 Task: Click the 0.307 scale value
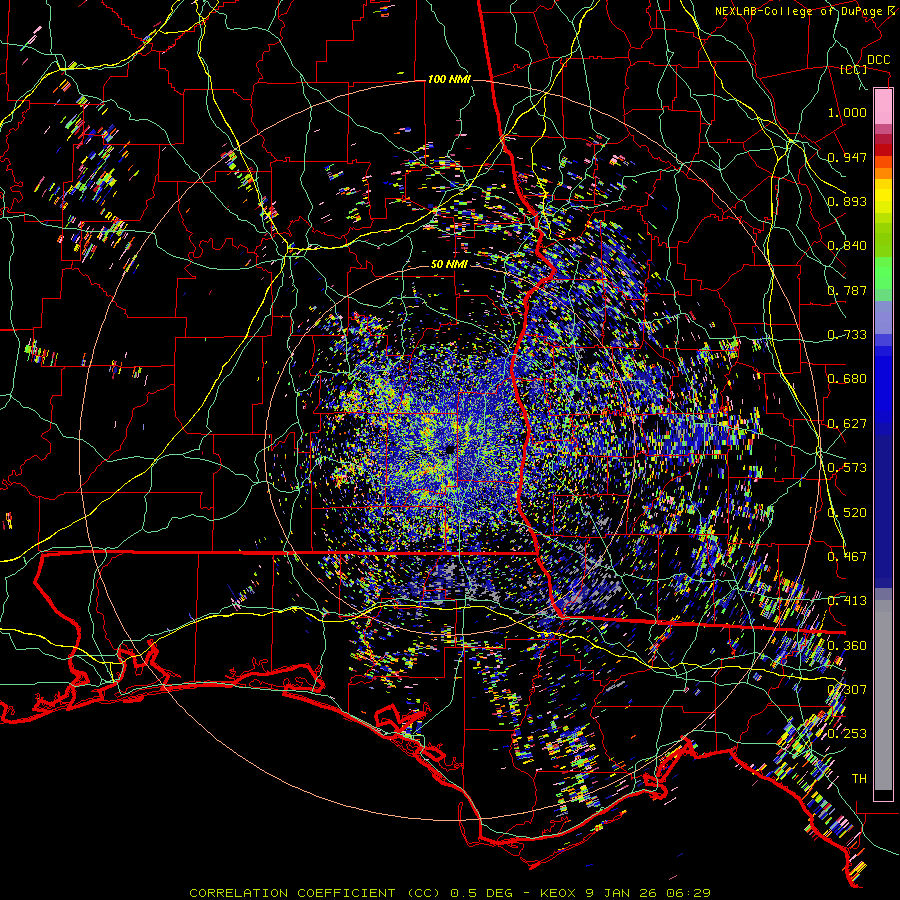point(847,690)
